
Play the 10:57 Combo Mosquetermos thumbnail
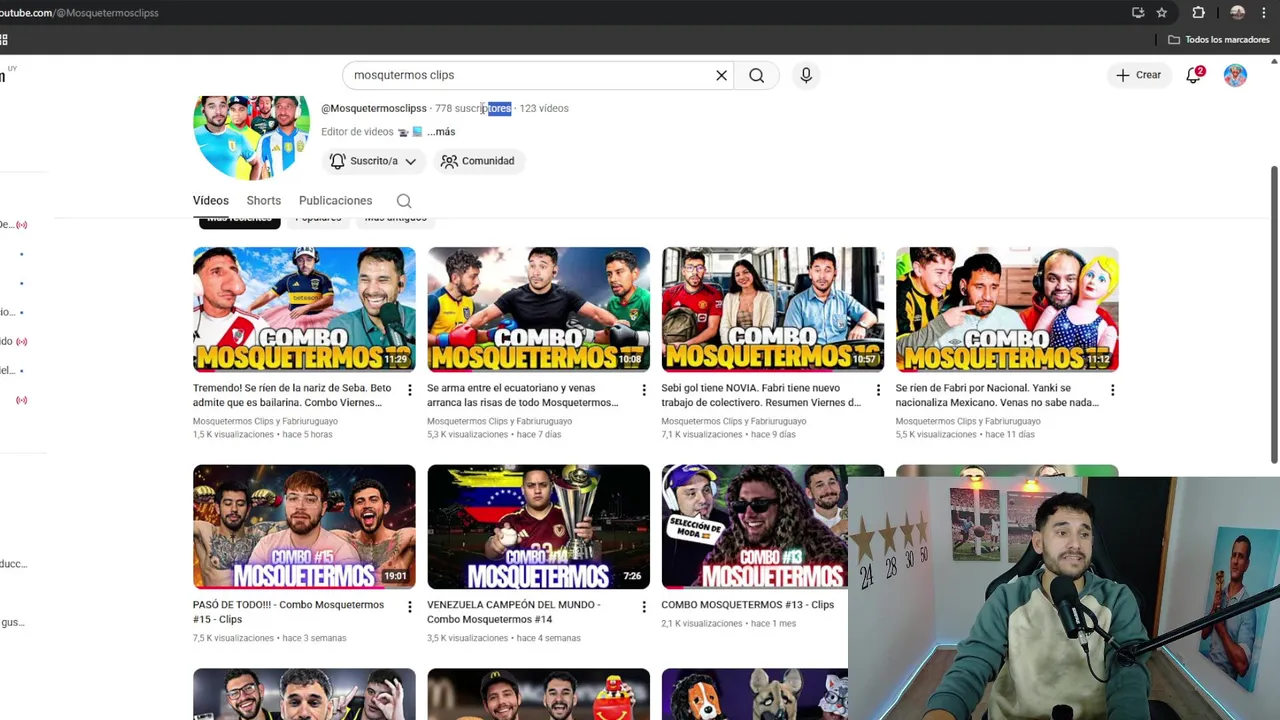[772, 310]
